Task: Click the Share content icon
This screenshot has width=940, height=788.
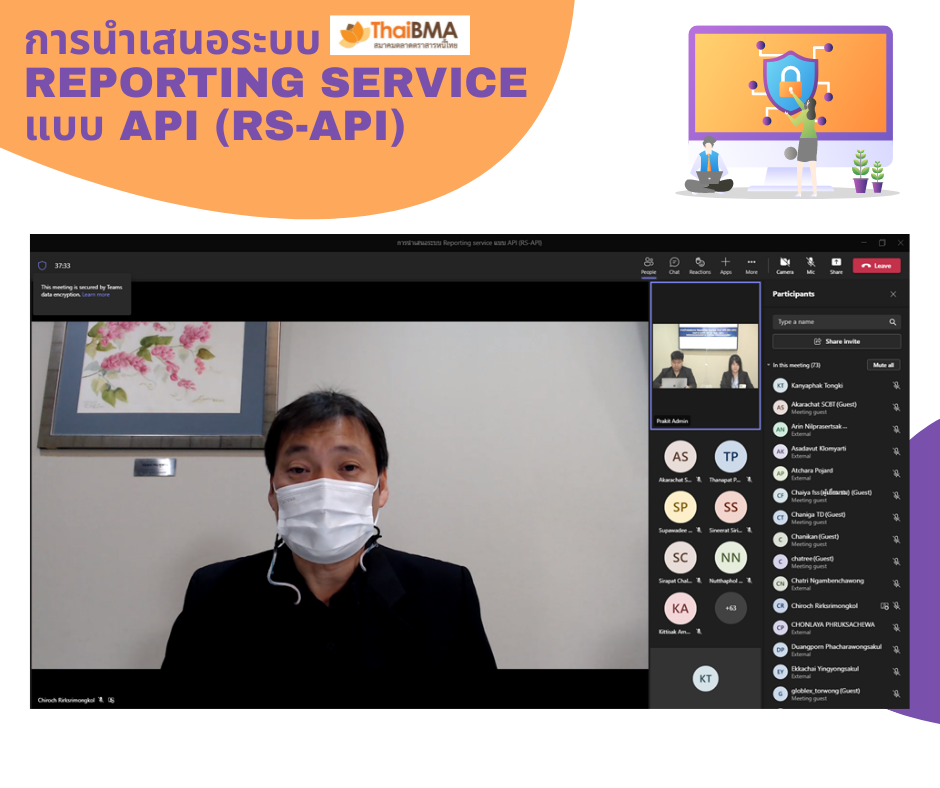Action: 836,265
